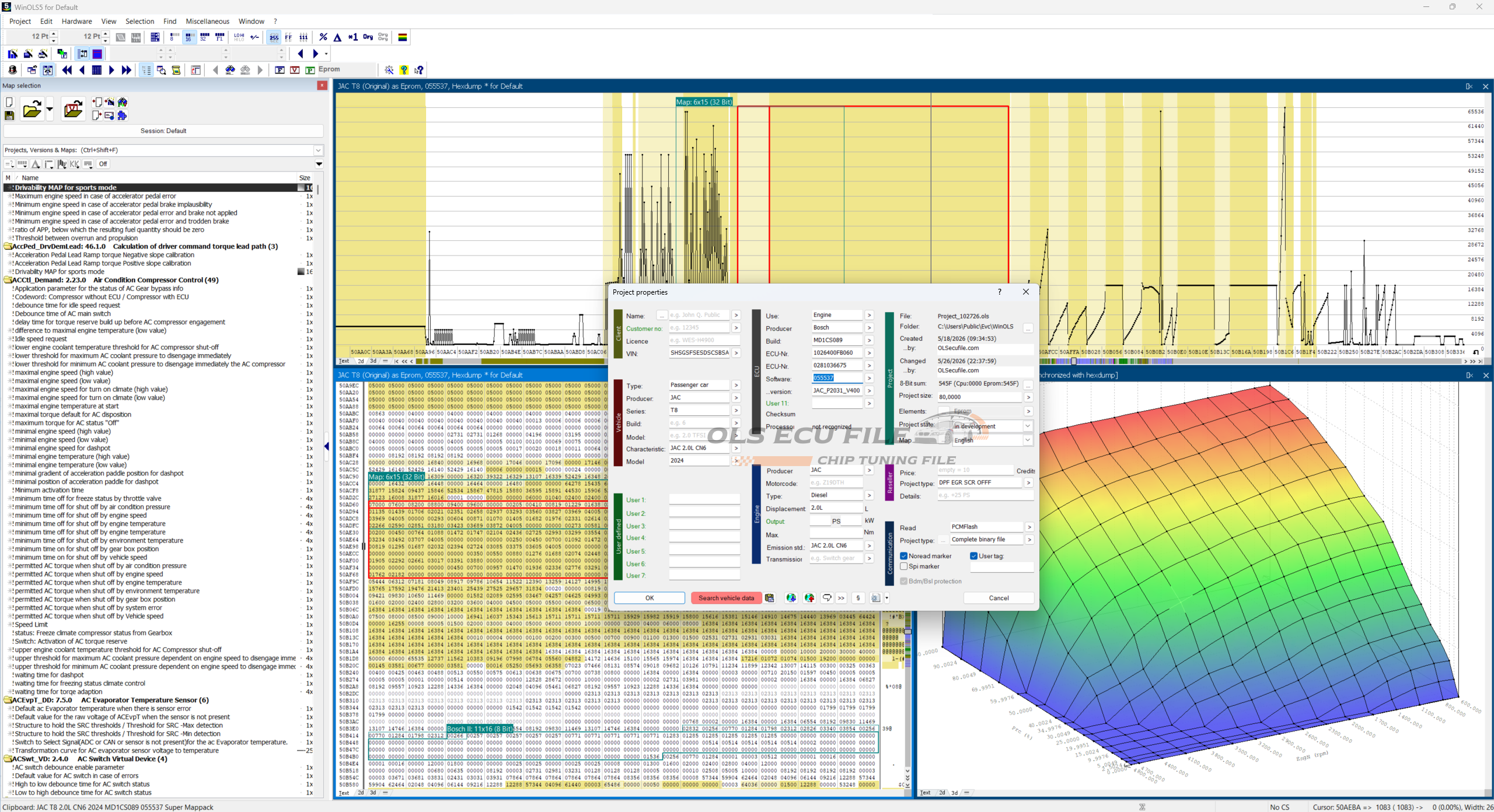Toggle the Off filter button

(103, 164)
